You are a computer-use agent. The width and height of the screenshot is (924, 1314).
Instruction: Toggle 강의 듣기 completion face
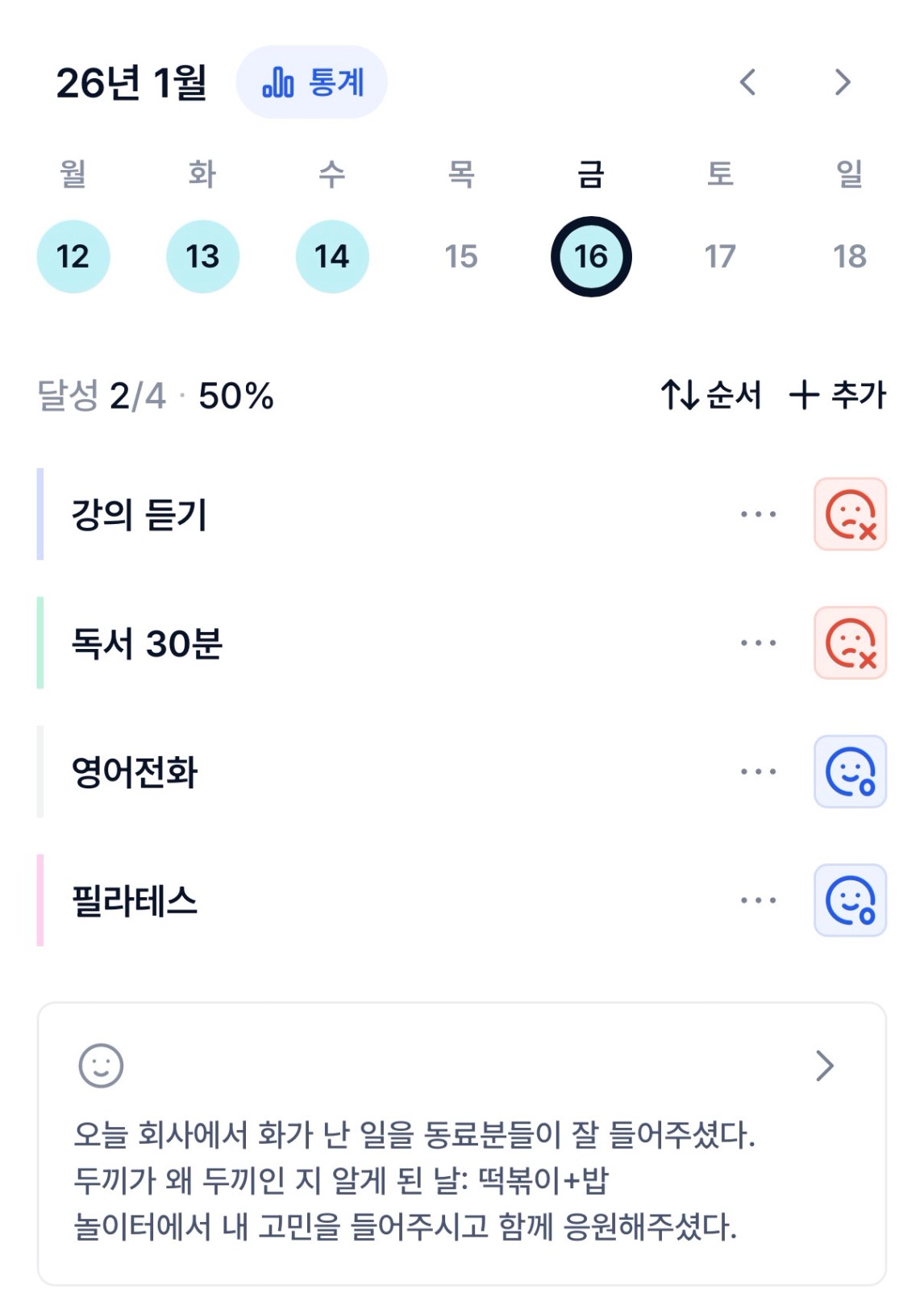(850, 514)
